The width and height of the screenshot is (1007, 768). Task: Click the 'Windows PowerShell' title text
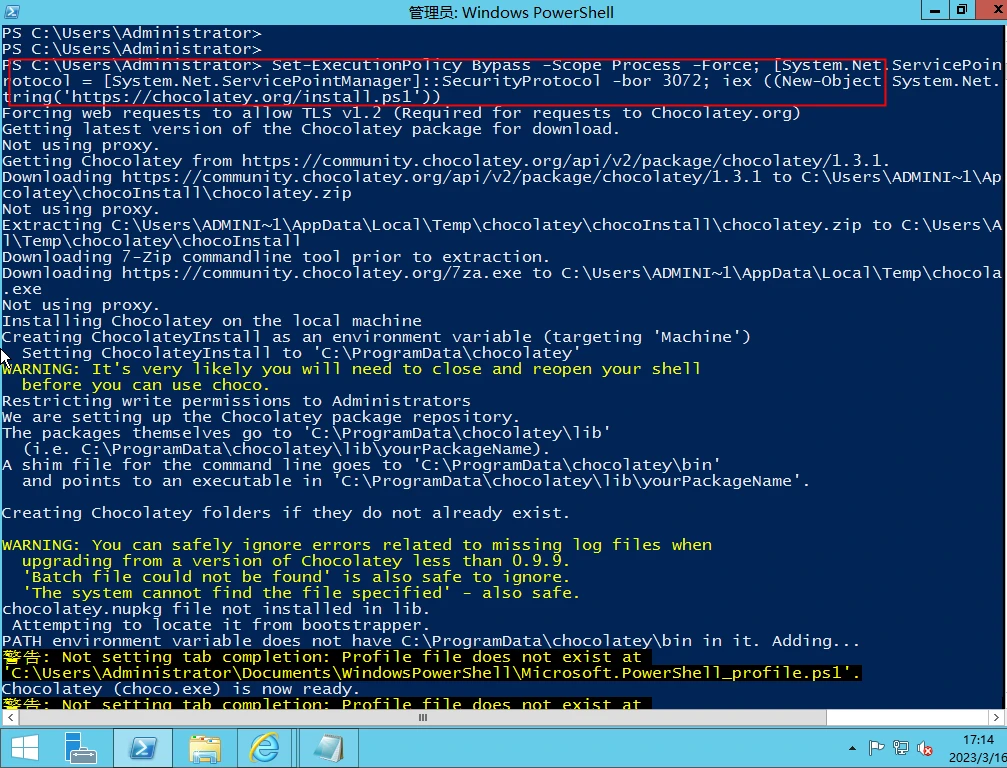(538, 12)
